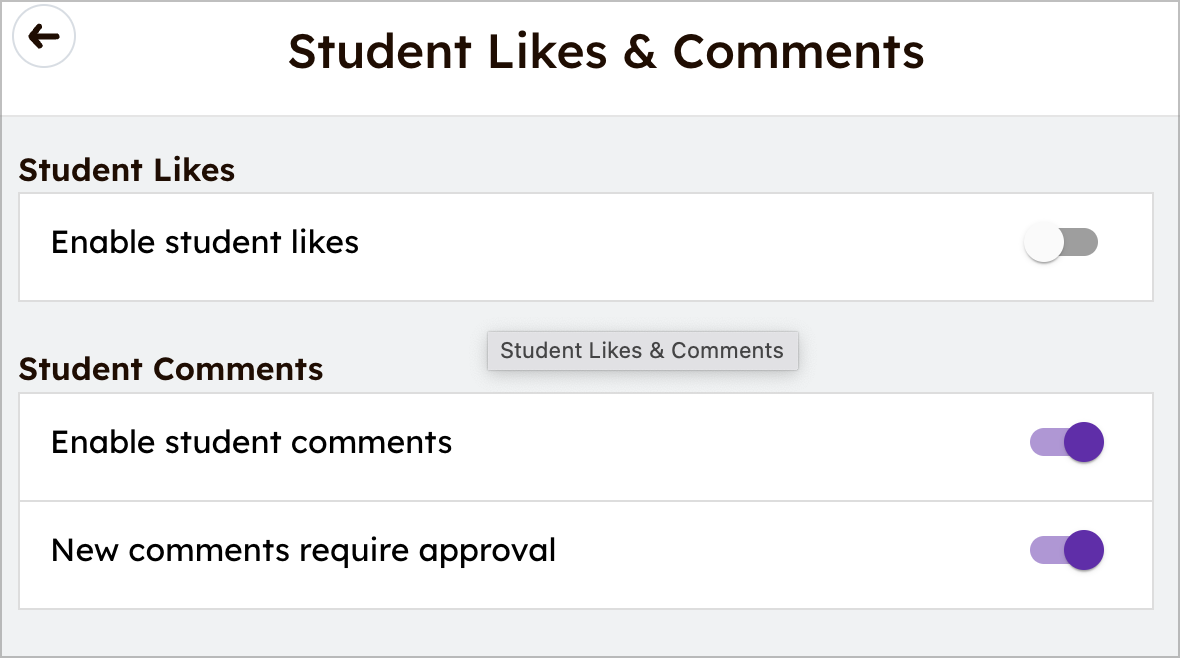The height and width of the screenshot is (658, 1180).
Task: Click gray track of student likes switch
Action: click(x=1084, y=243)
